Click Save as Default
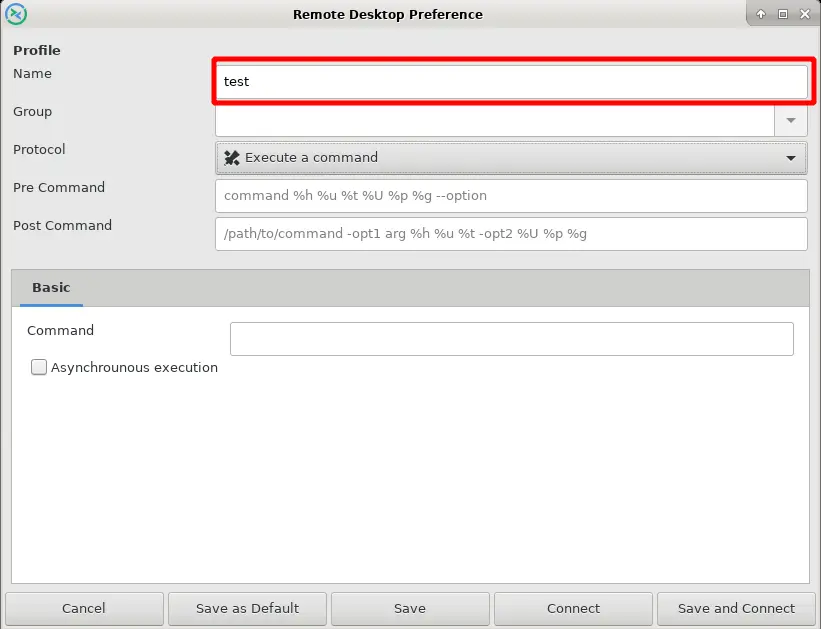Image resolution: width=821 pixels, height=629 pixels. (247, 608)
